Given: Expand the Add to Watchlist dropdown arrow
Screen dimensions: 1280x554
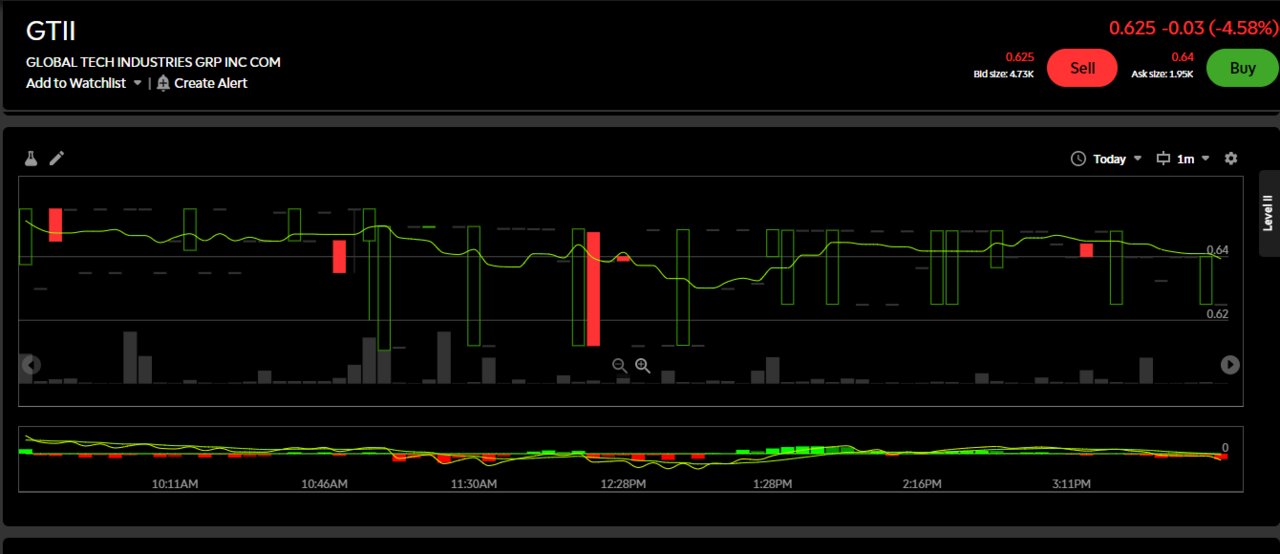Looking at the screenshot, I should click(137, 84).
